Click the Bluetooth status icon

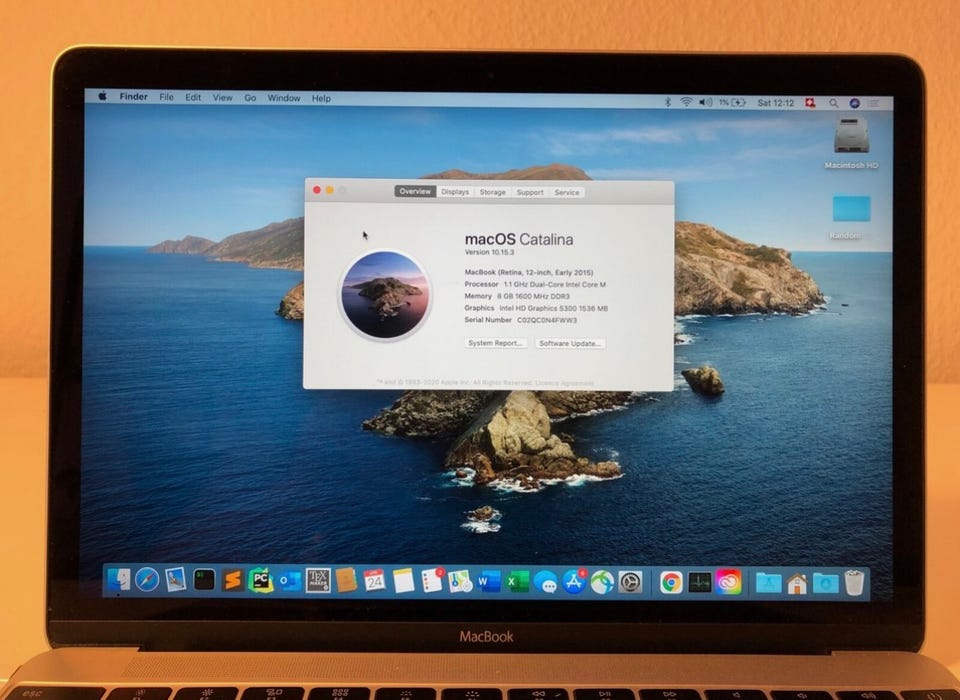(668, 102)
